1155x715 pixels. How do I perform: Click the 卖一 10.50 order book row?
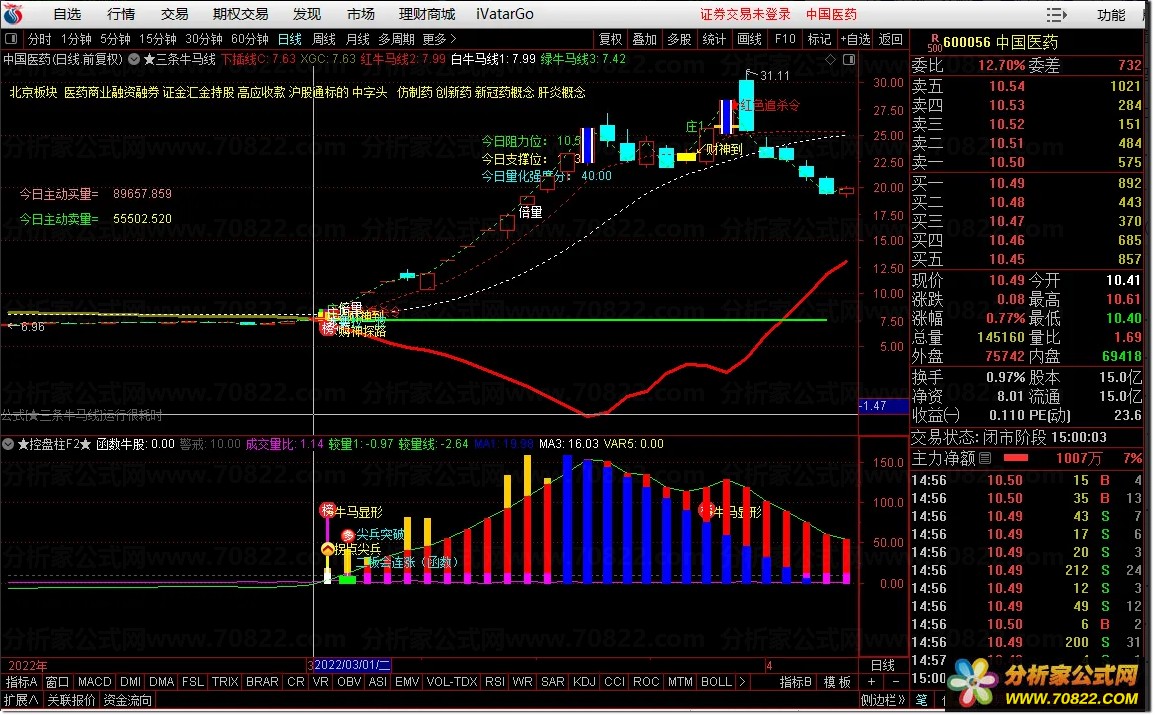(1026, 162)
